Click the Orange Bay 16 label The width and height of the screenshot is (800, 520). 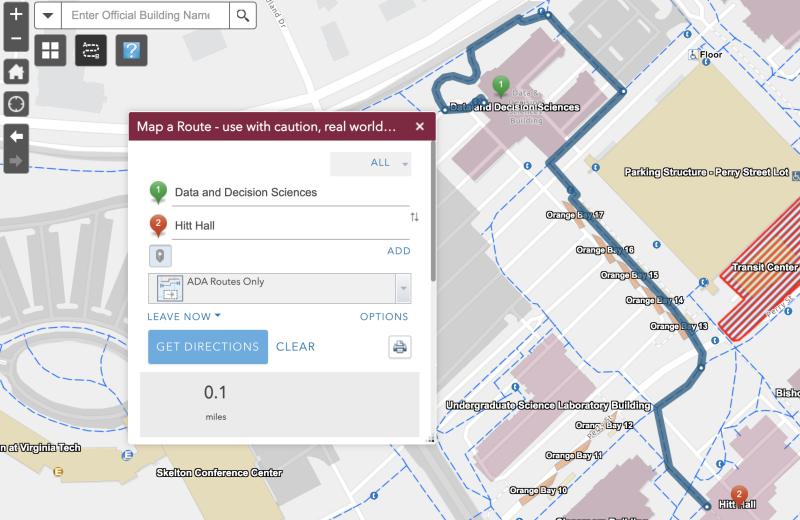tap(605, 250)
